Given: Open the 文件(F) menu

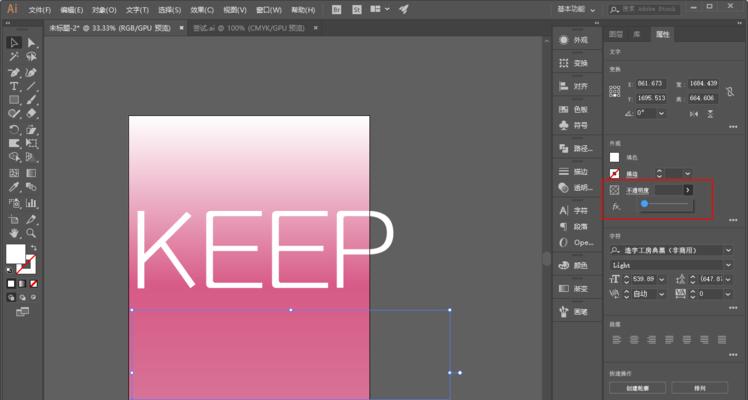Looking at the screenshot, I should click(40, 10).
